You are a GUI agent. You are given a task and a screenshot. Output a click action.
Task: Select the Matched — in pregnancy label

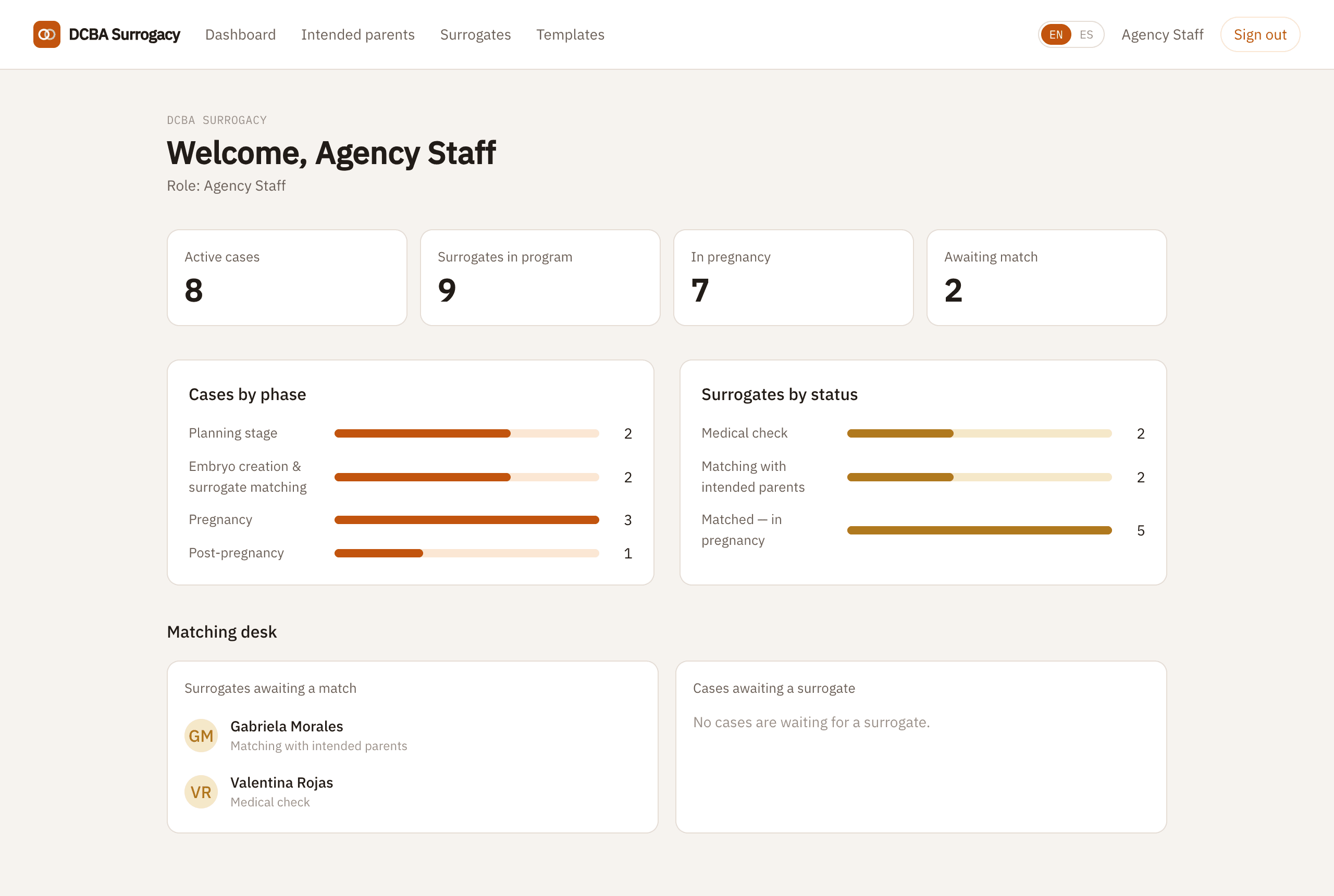742,530
